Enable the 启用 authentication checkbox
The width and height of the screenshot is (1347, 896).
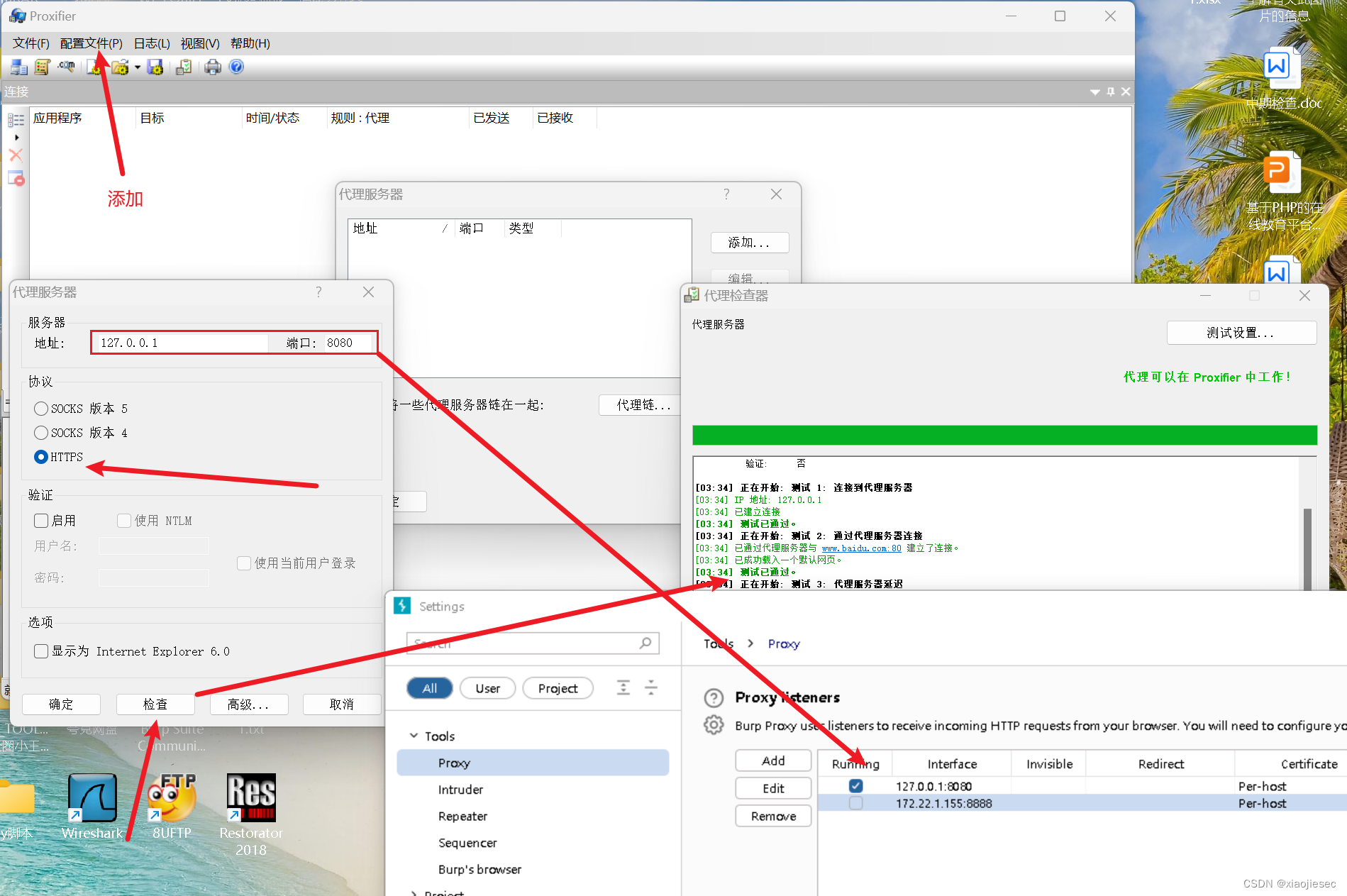[41, 521]
